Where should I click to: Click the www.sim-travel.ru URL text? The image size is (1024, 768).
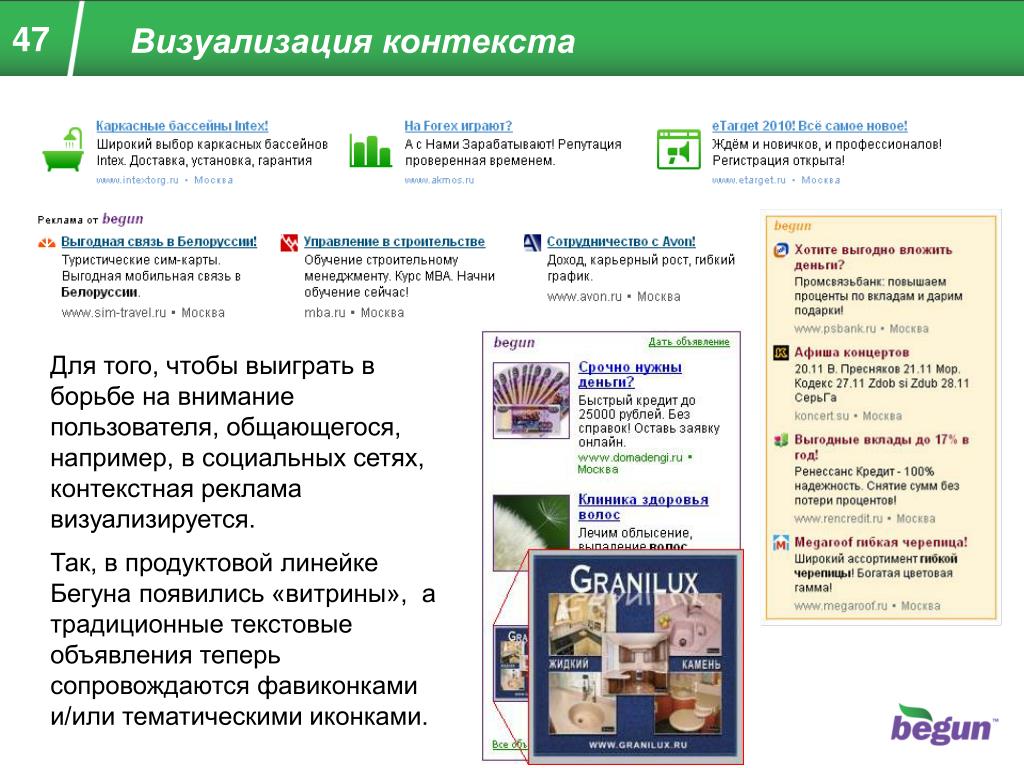114,313
